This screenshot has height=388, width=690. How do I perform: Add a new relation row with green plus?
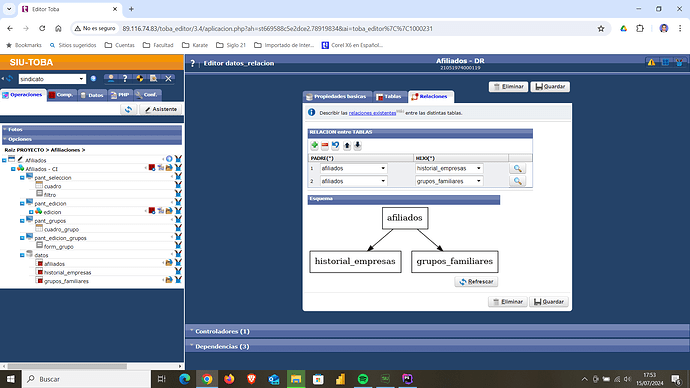click(x=314, y=145)
